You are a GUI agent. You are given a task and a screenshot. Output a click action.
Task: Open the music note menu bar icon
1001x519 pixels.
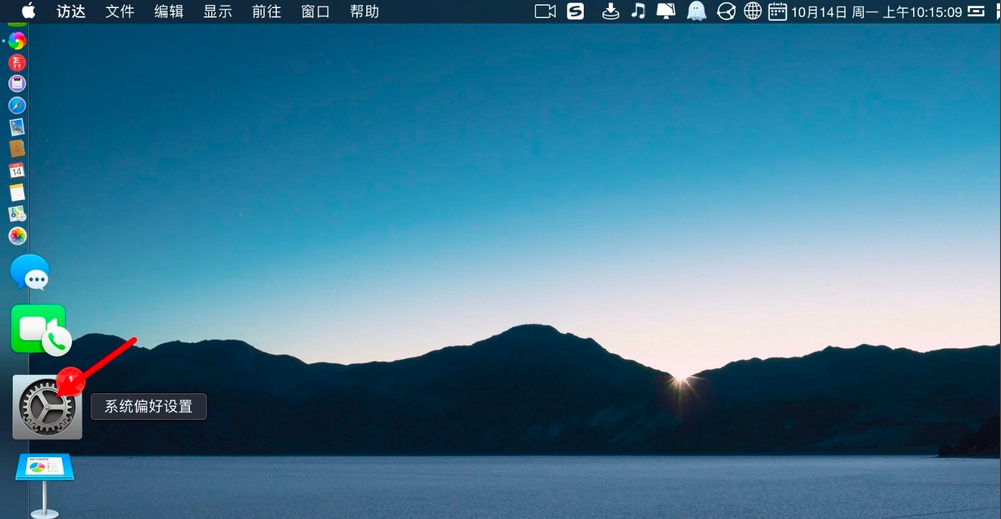tap(638, 11)
